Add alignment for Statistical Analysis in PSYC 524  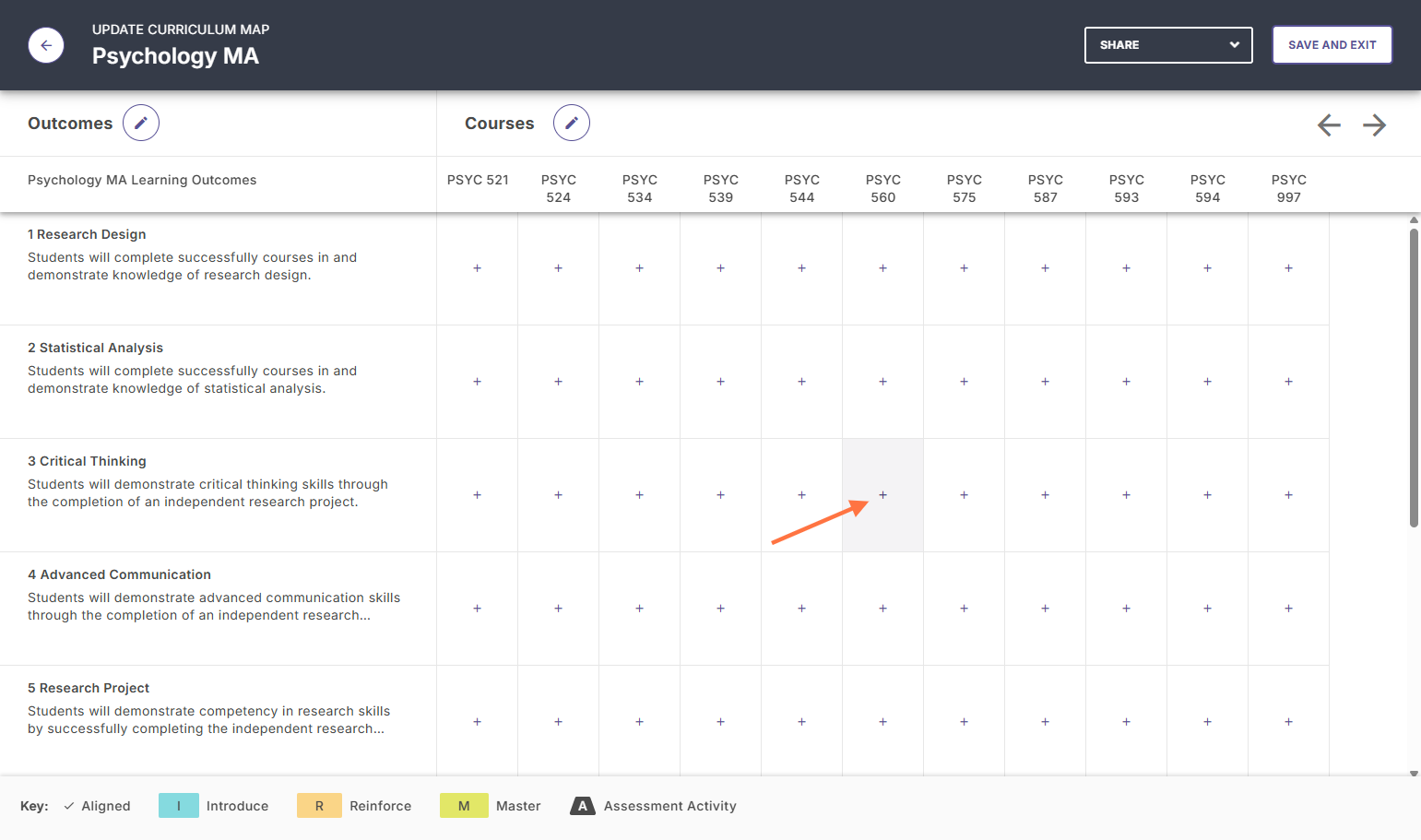pos(559,382)
